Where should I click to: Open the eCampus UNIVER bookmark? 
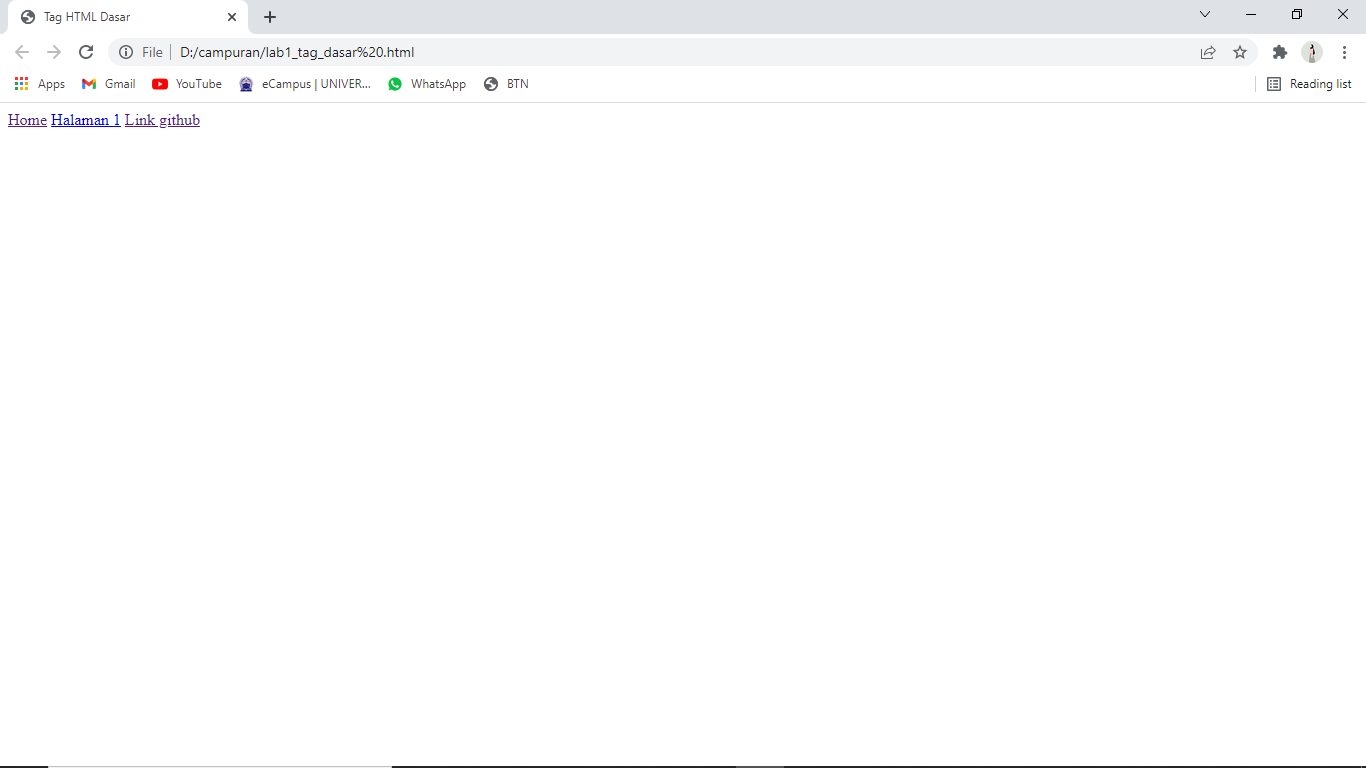pyautogui.click(x=304, y=84)
